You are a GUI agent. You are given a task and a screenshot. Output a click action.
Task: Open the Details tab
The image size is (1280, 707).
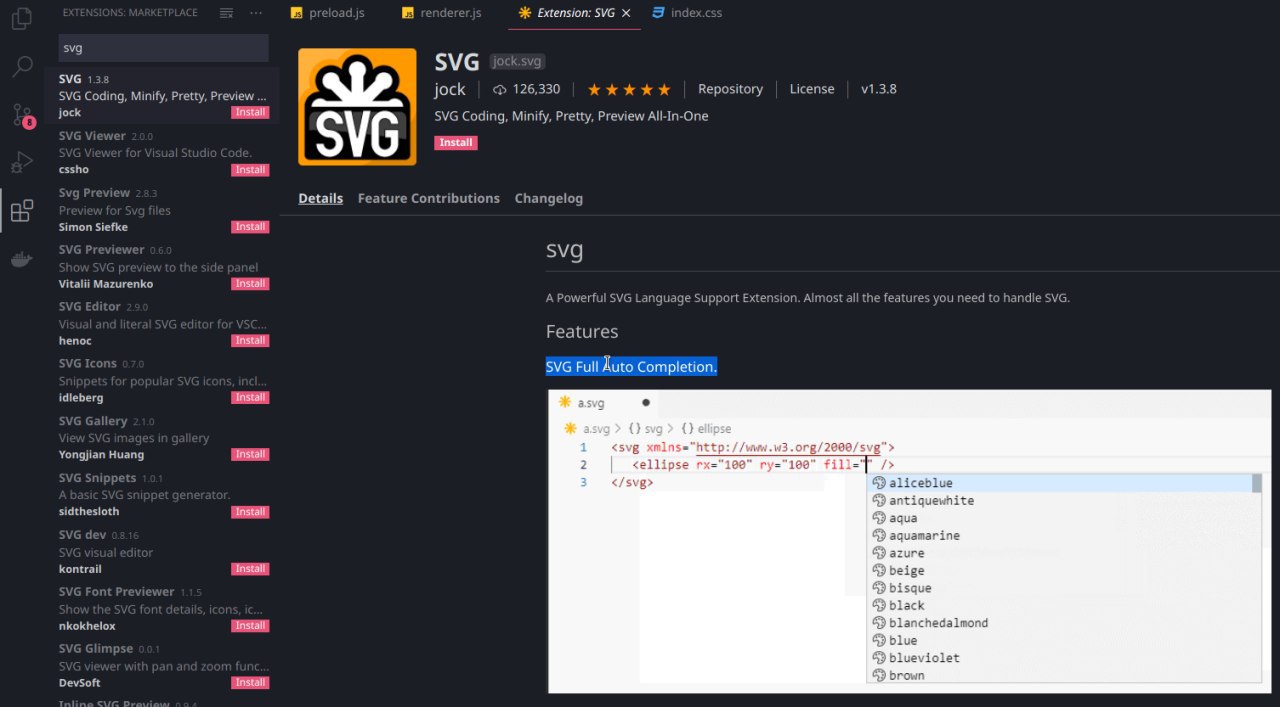coord(320,198)
